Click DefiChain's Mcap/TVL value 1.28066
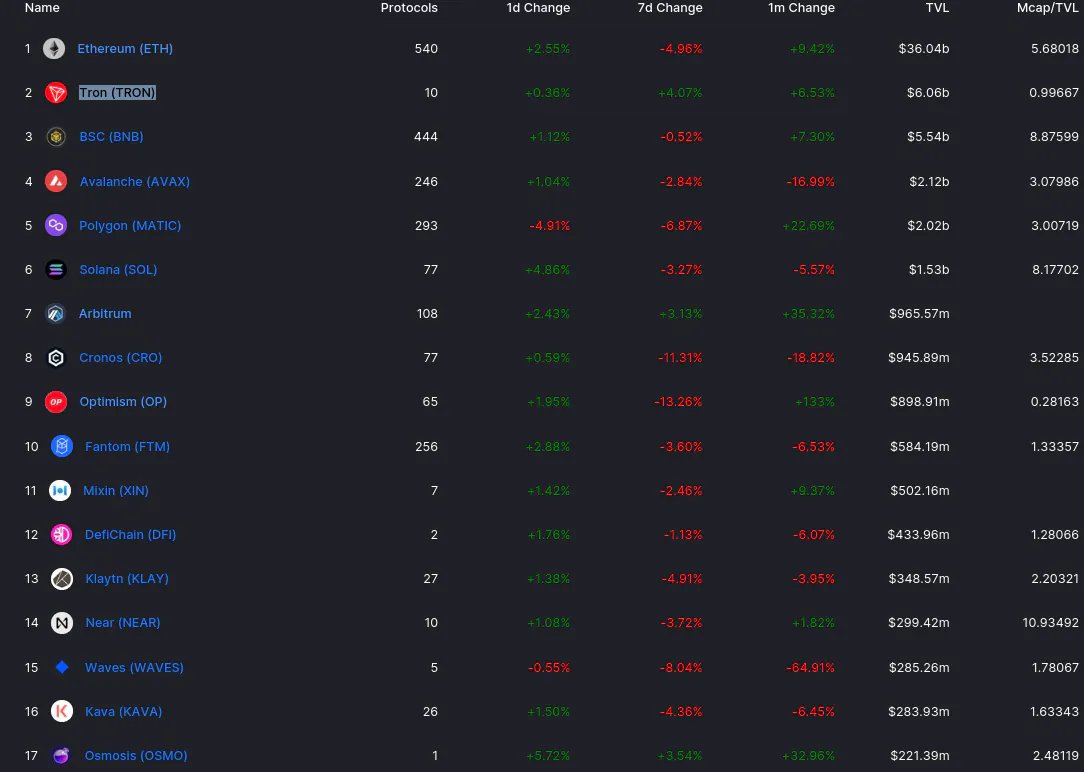1084x772 pixels. tap(1055, 534)
